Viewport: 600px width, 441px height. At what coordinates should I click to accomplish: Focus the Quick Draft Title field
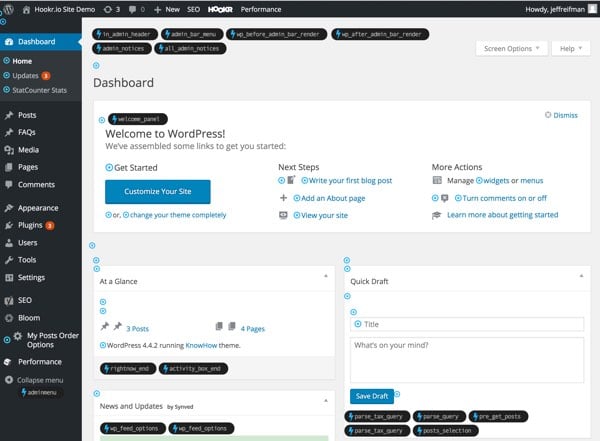point(467,324)
